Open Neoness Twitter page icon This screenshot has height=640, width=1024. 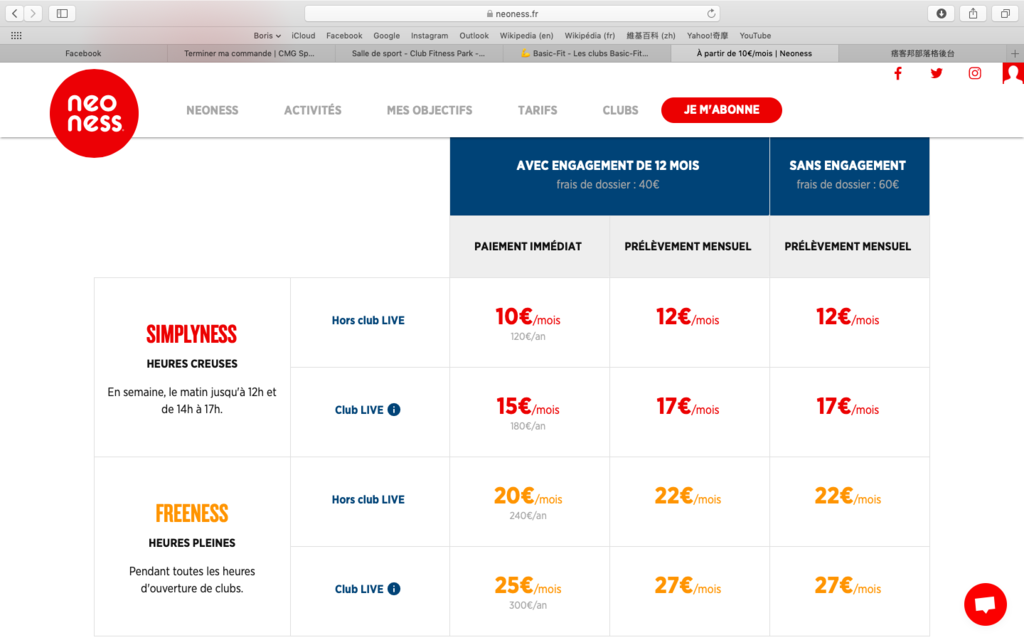tap(936, 73)
